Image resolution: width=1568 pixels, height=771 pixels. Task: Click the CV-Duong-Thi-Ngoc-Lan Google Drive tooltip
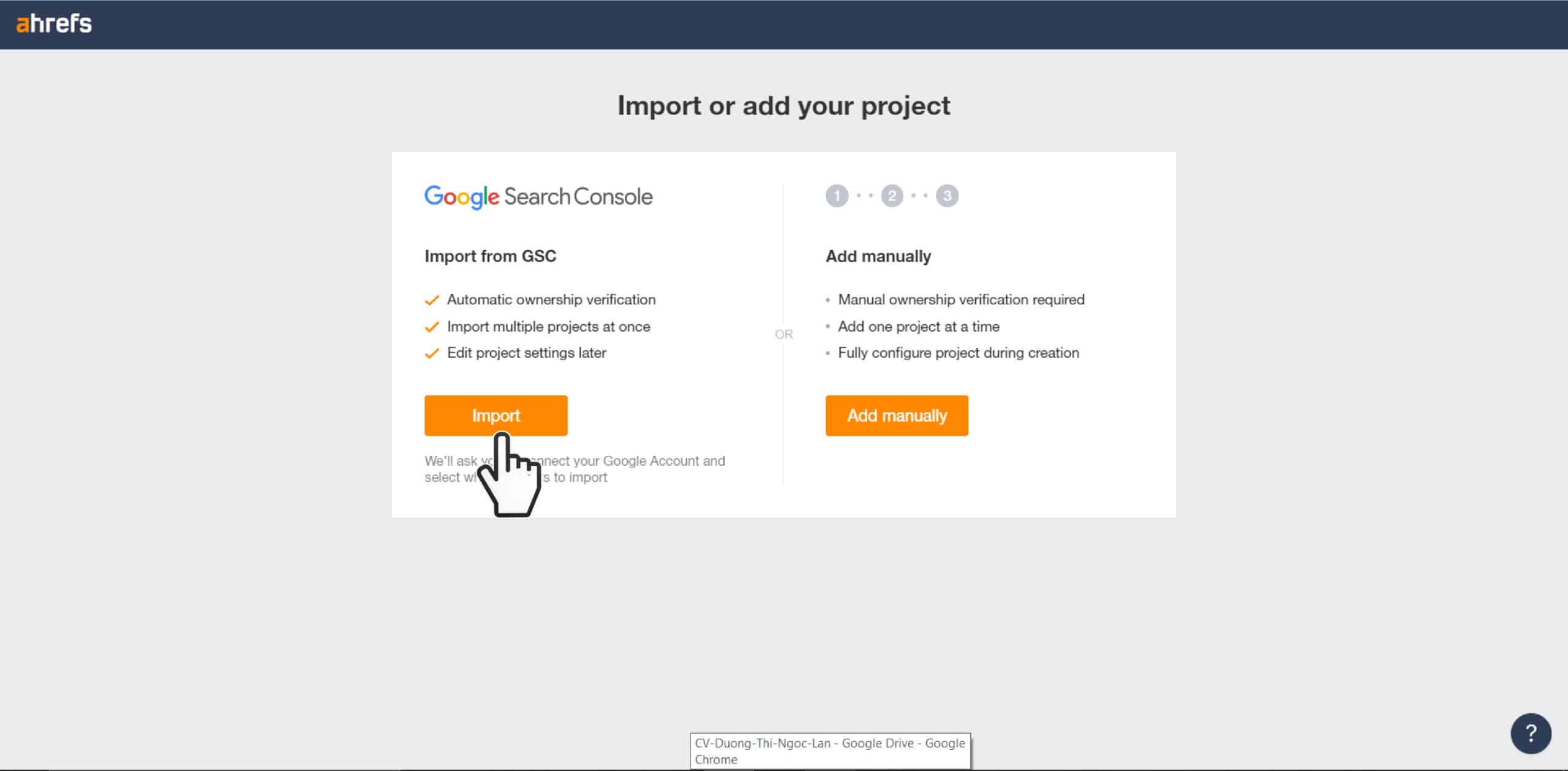coord(830,751)
